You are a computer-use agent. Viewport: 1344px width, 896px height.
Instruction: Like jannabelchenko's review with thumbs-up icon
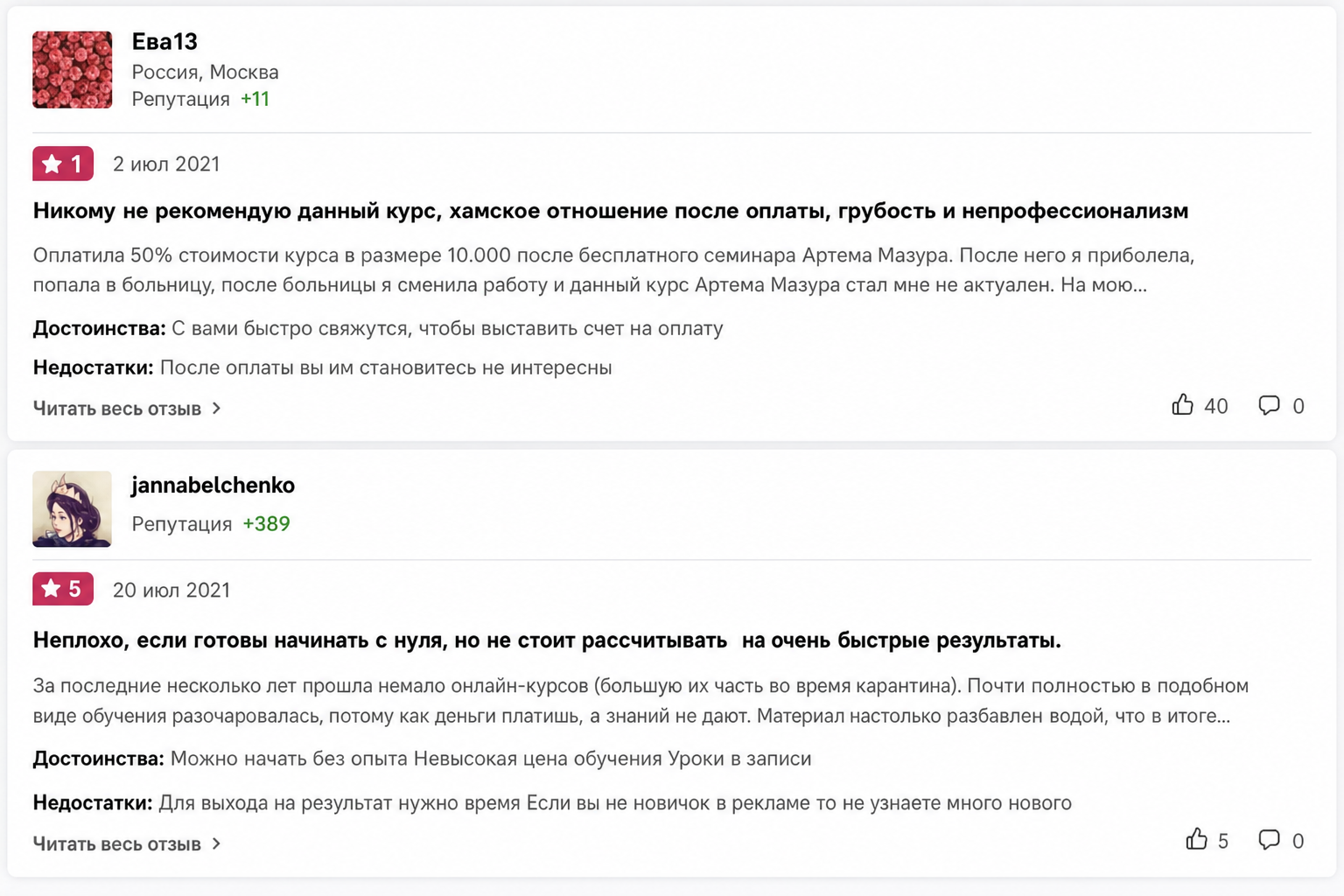pos(1196,839)
